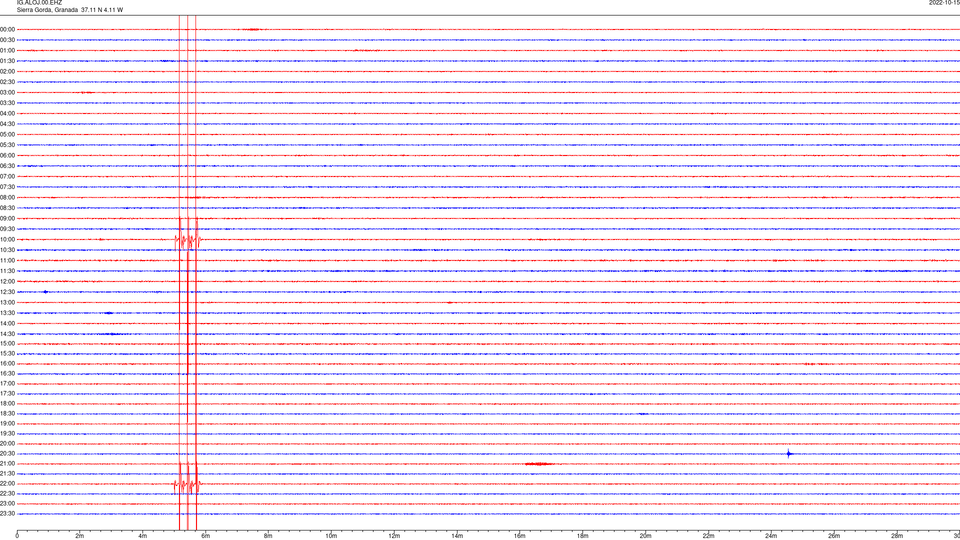
Task: Select the 09:00 trace time label
Action: click(x=7, y=219)
